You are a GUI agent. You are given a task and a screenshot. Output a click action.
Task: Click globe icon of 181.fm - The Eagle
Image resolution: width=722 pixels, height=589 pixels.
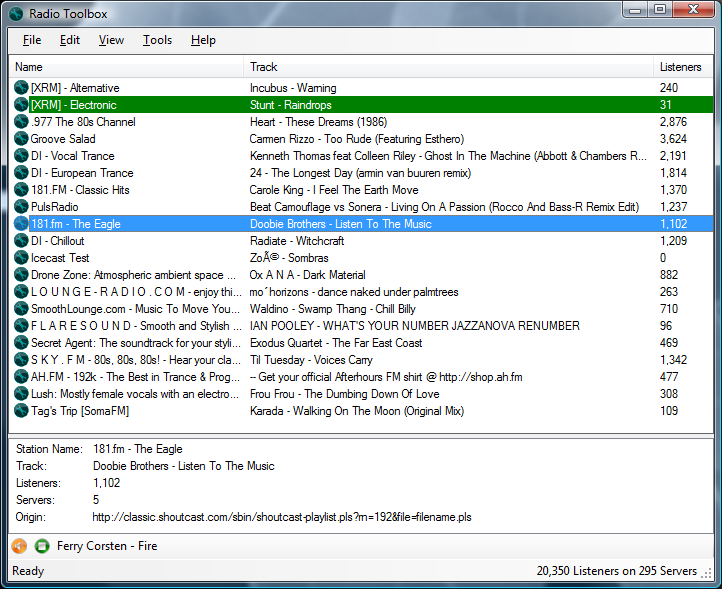[21, 224]
